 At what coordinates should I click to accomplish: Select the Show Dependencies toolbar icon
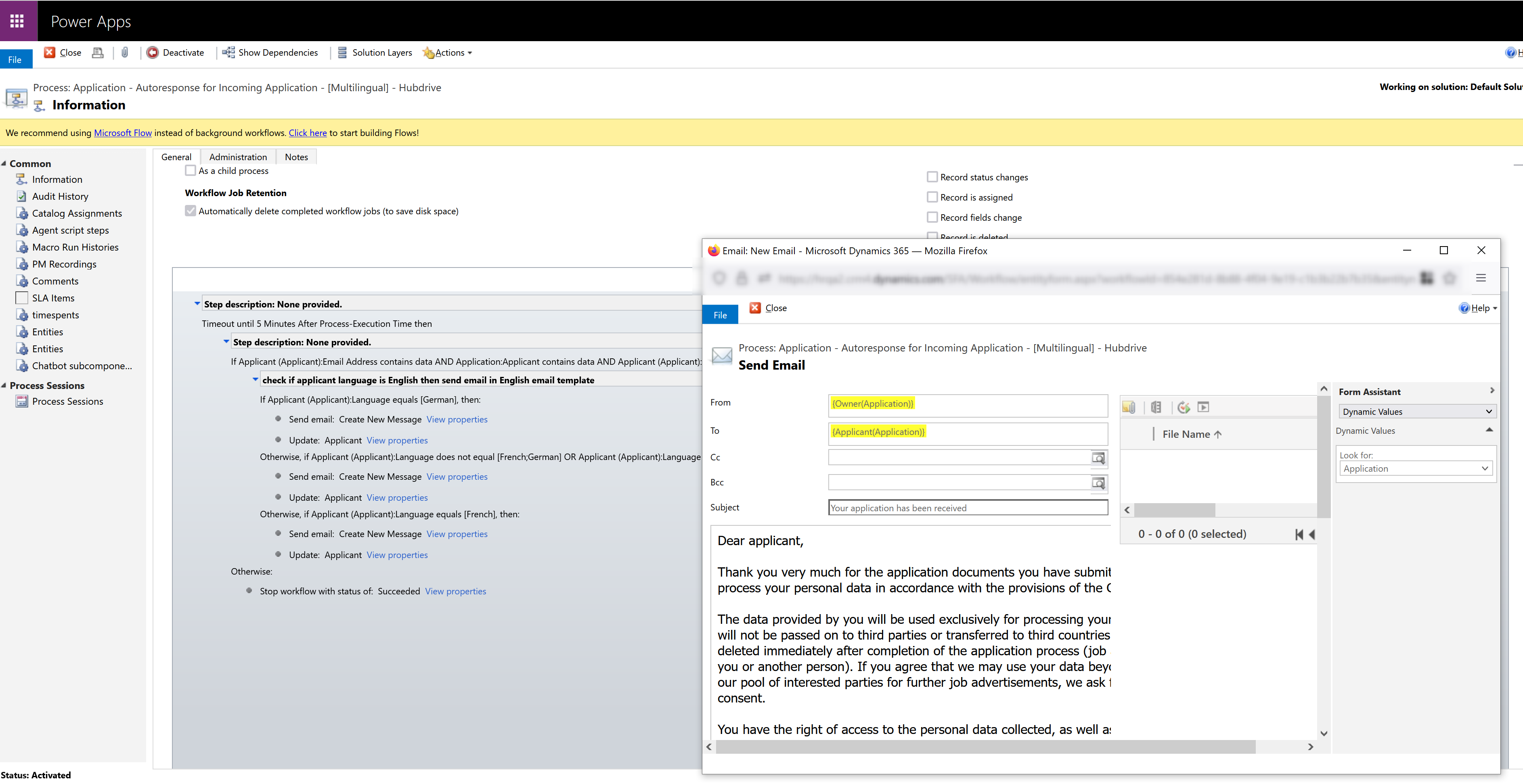point(229,52)
